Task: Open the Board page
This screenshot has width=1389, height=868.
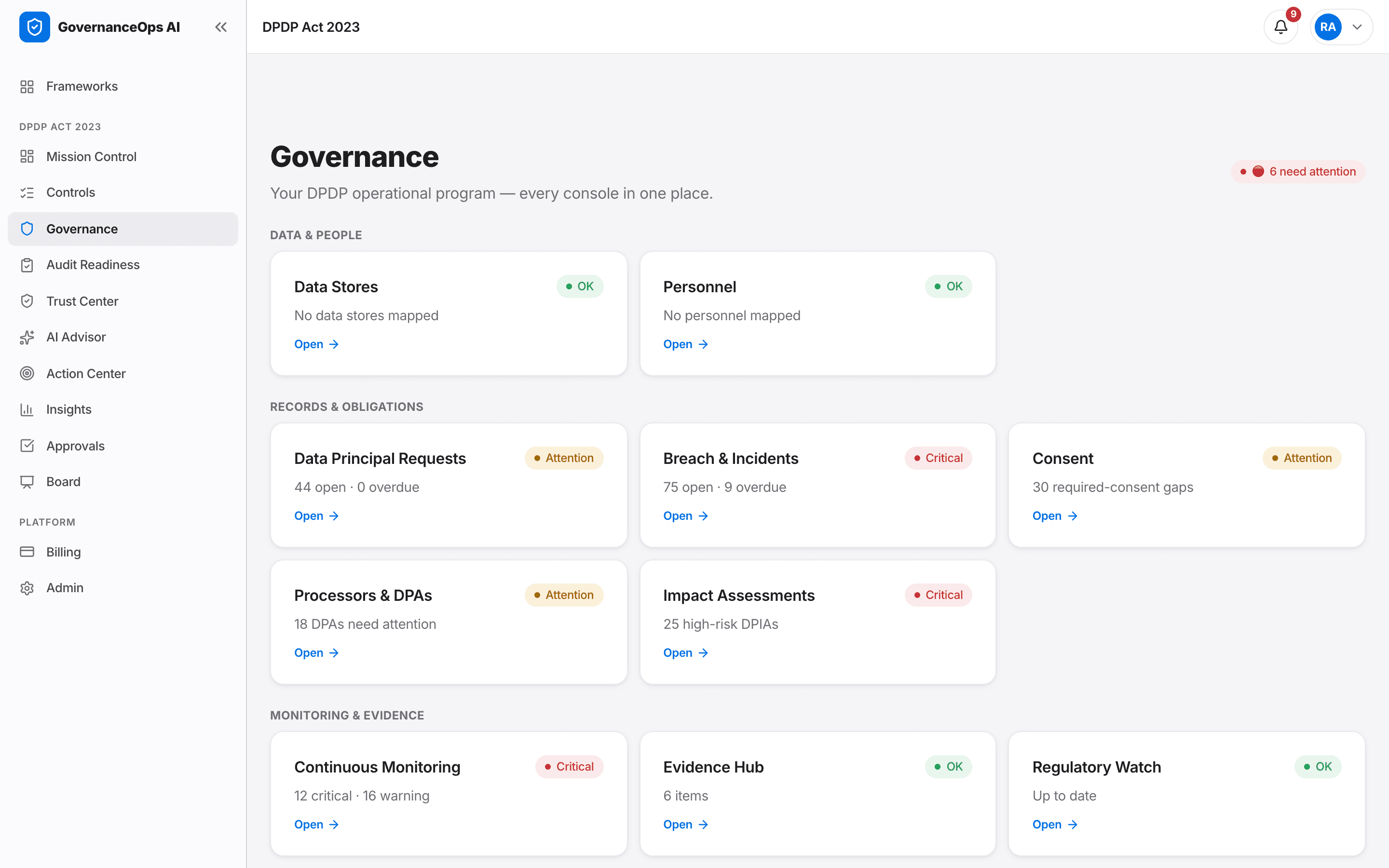Action: click(123, 482)
